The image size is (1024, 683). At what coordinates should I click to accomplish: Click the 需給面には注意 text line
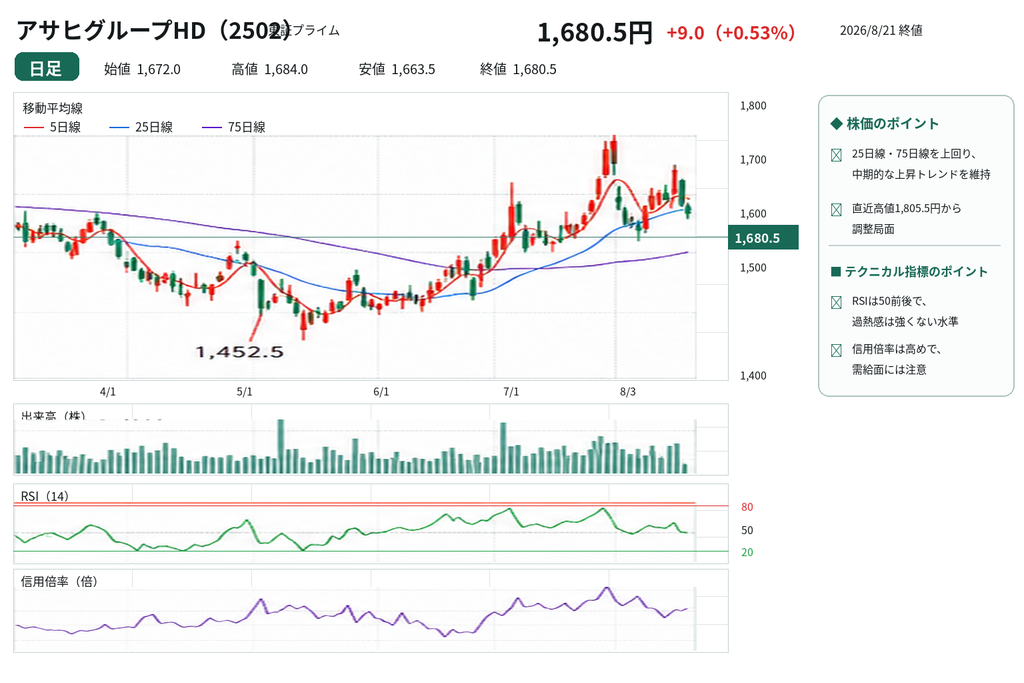pyautogui.click(x=889, y=370)
